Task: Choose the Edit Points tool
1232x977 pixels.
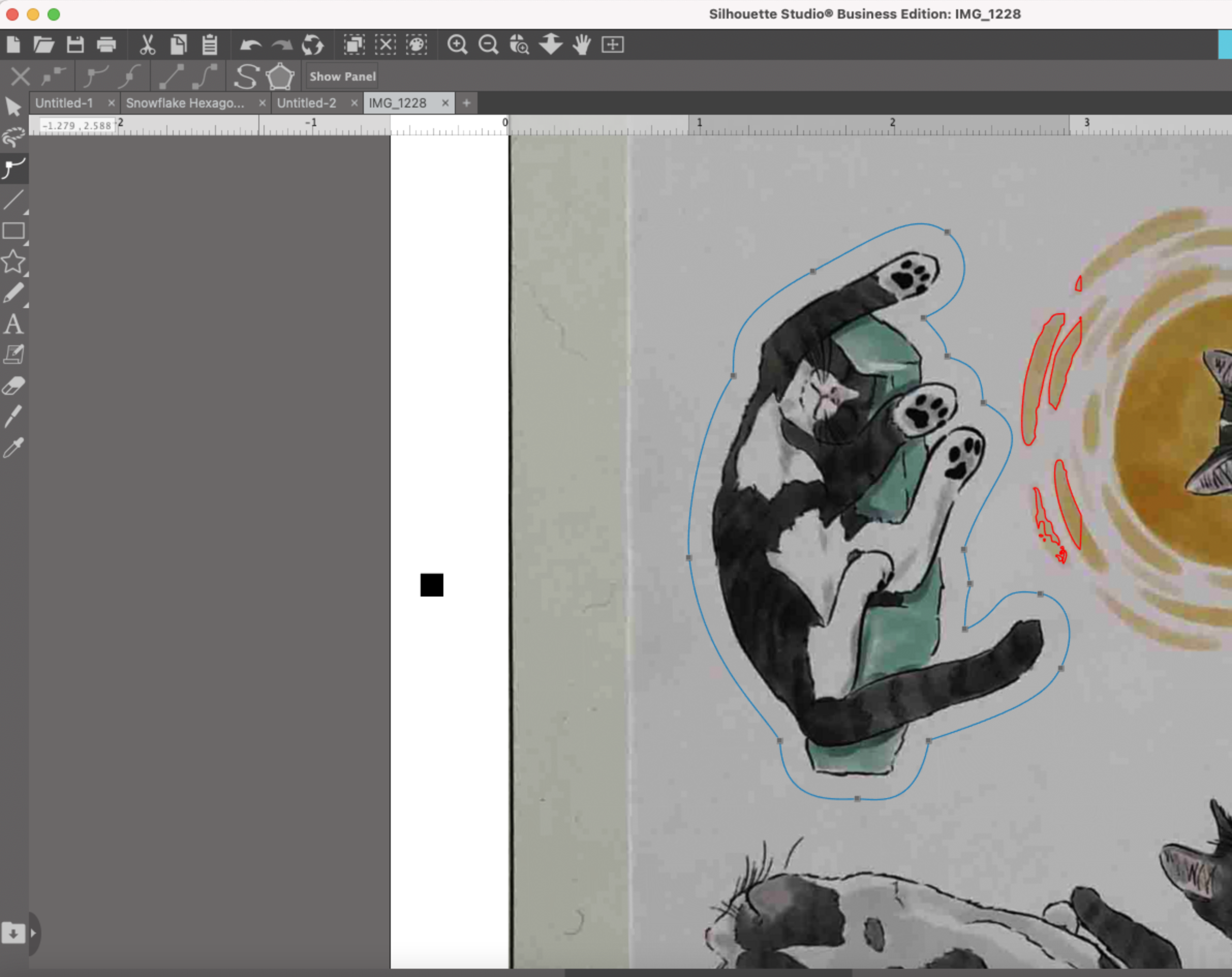Action: click(x=13, y=169)
